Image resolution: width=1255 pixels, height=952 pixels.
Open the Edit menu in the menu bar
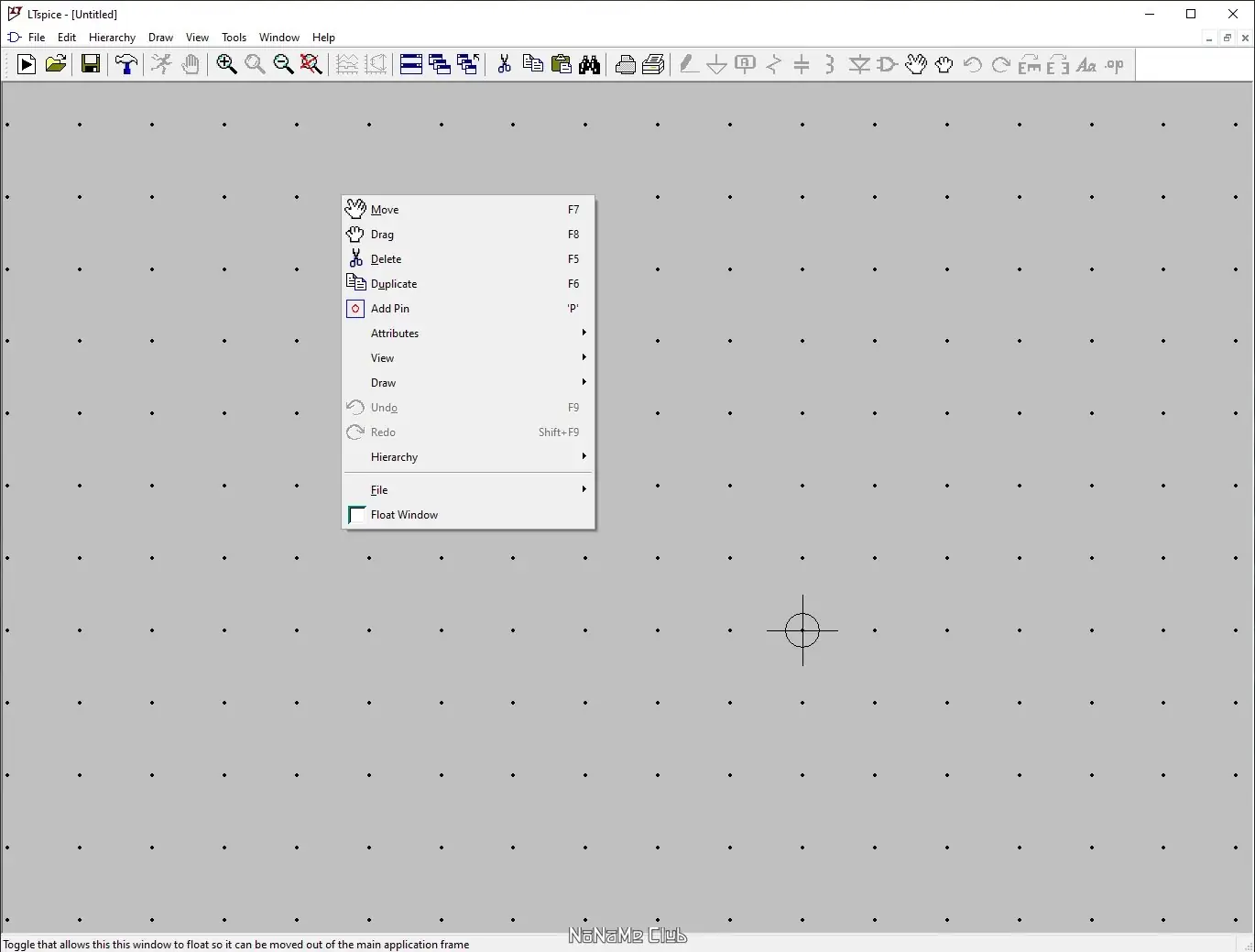tap(67, 38)
